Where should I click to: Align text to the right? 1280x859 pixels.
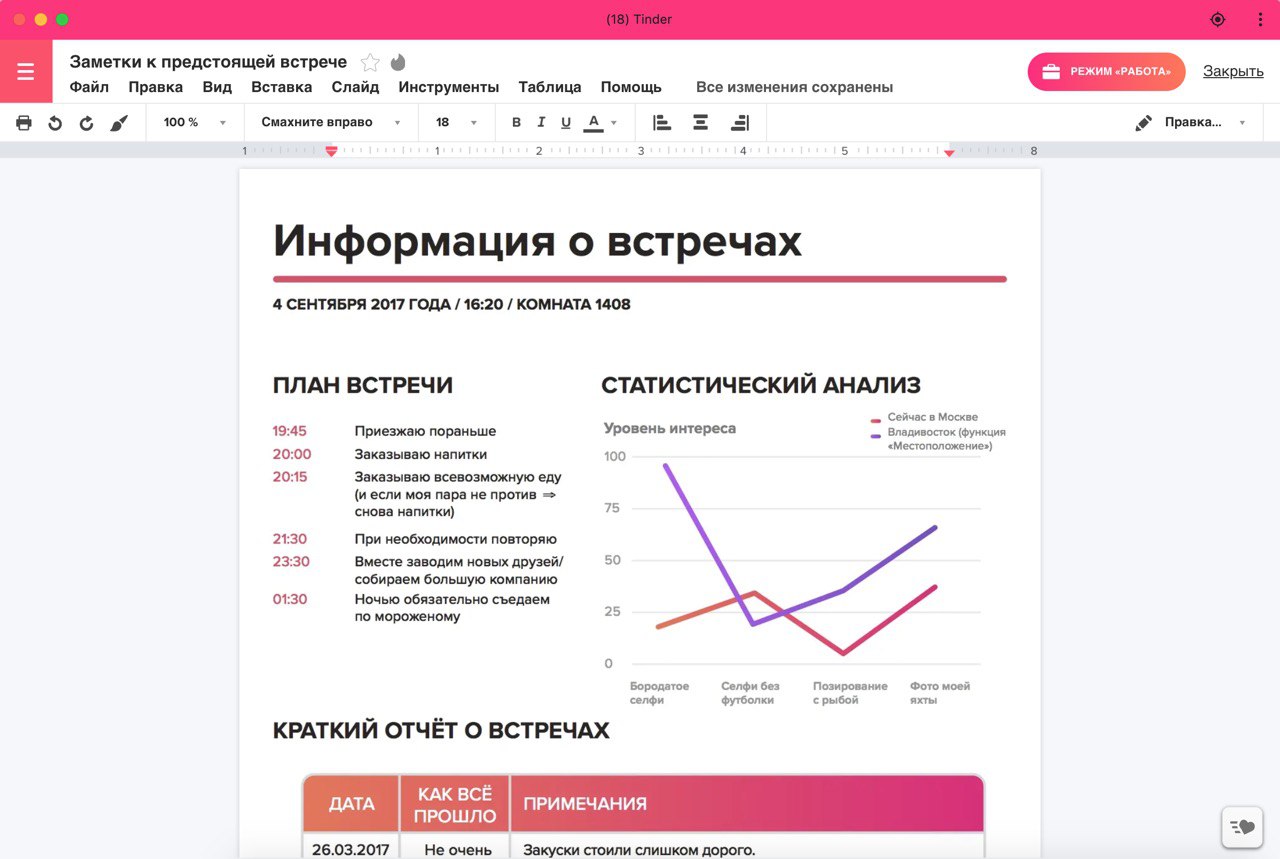(x=740, y=123)
